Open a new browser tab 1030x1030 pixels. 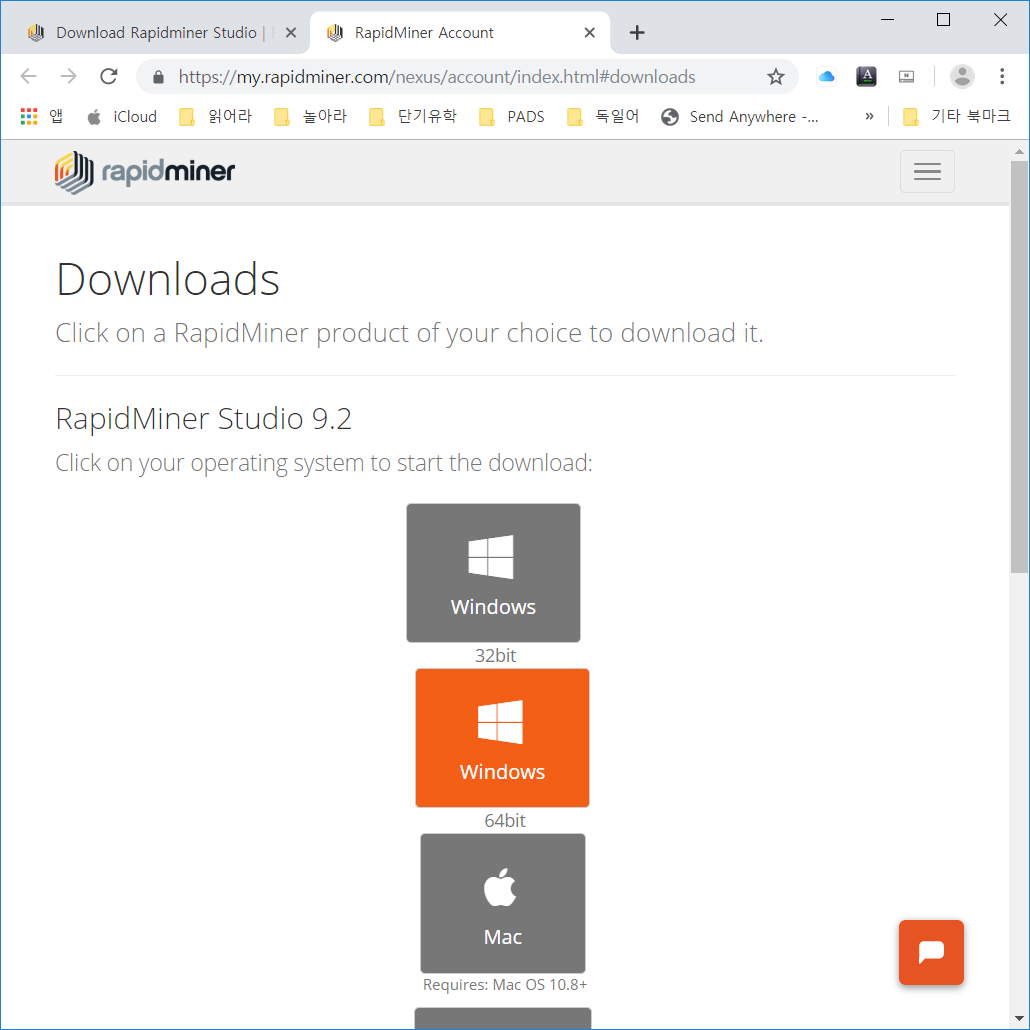pyautogui.click(x=637, y=32)
